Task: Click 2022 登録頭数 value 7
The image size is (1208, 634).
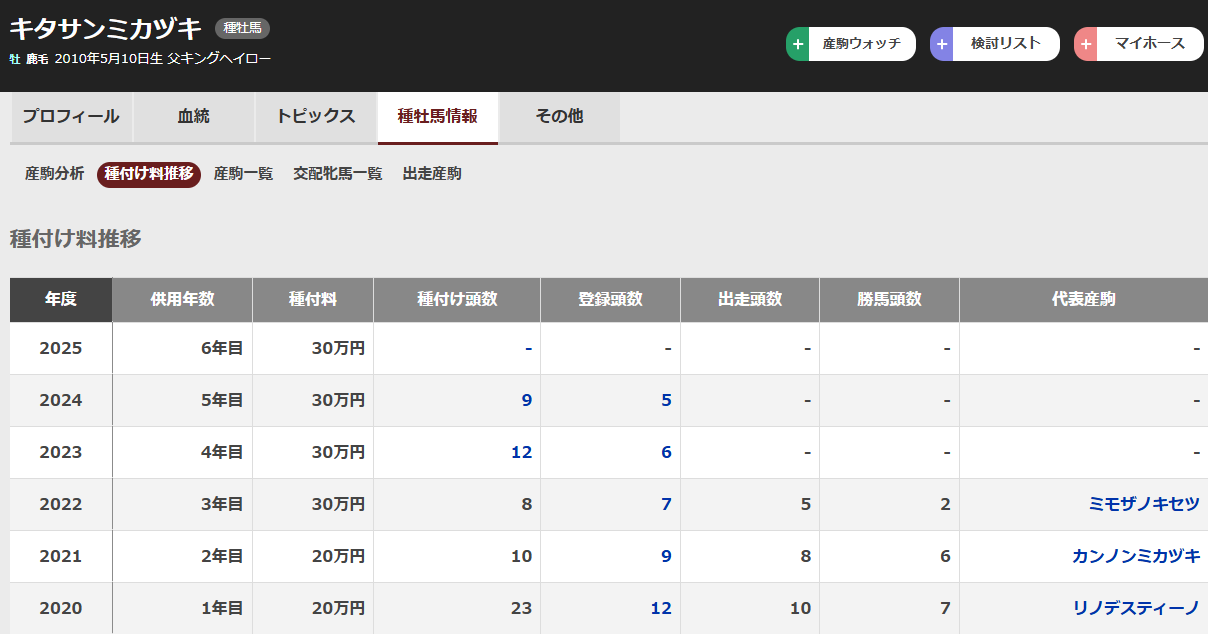Action: coord(666,504)
